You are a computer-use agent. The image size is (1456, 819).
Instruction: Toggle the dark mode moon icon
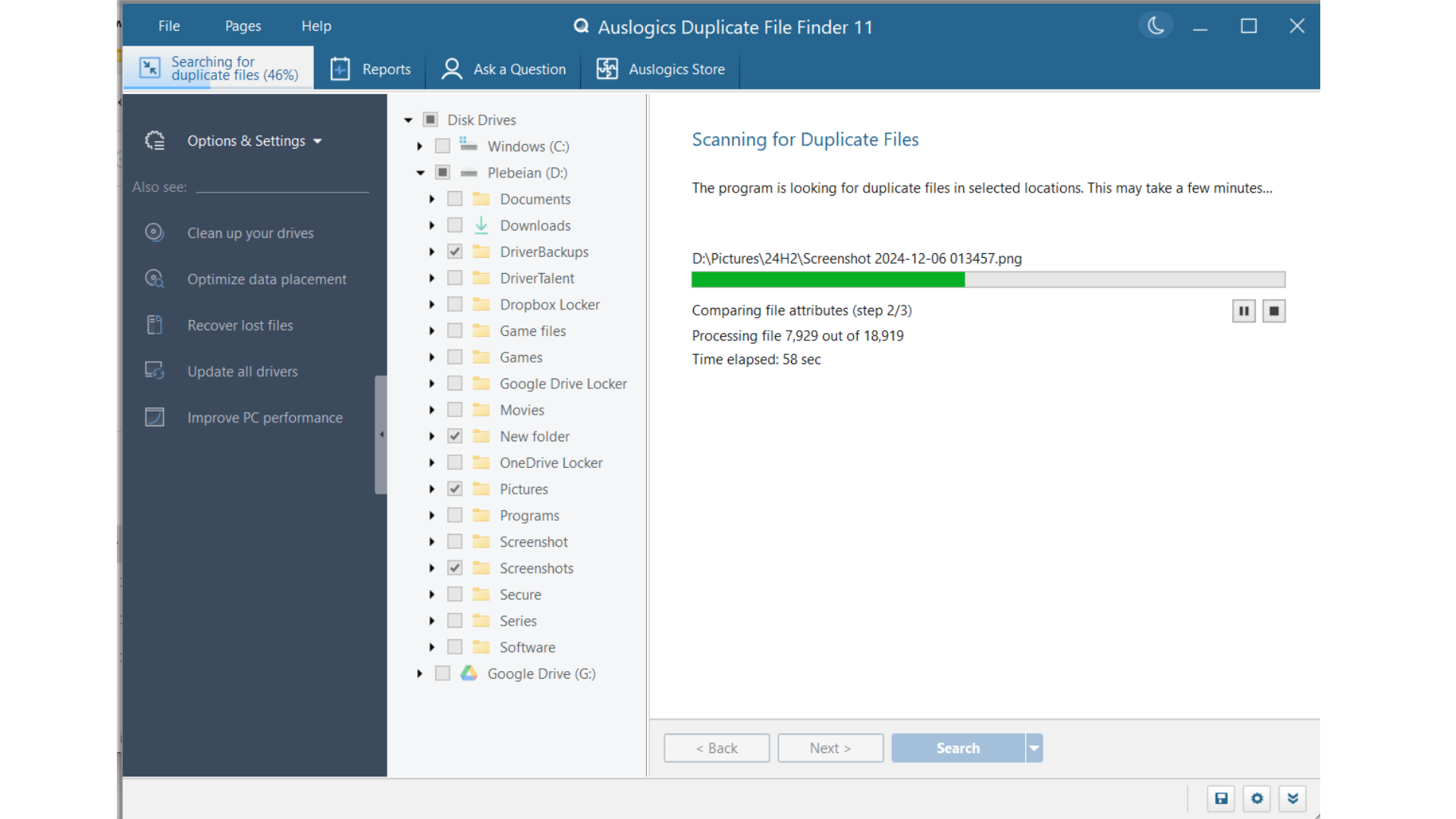coord(1156,26)
